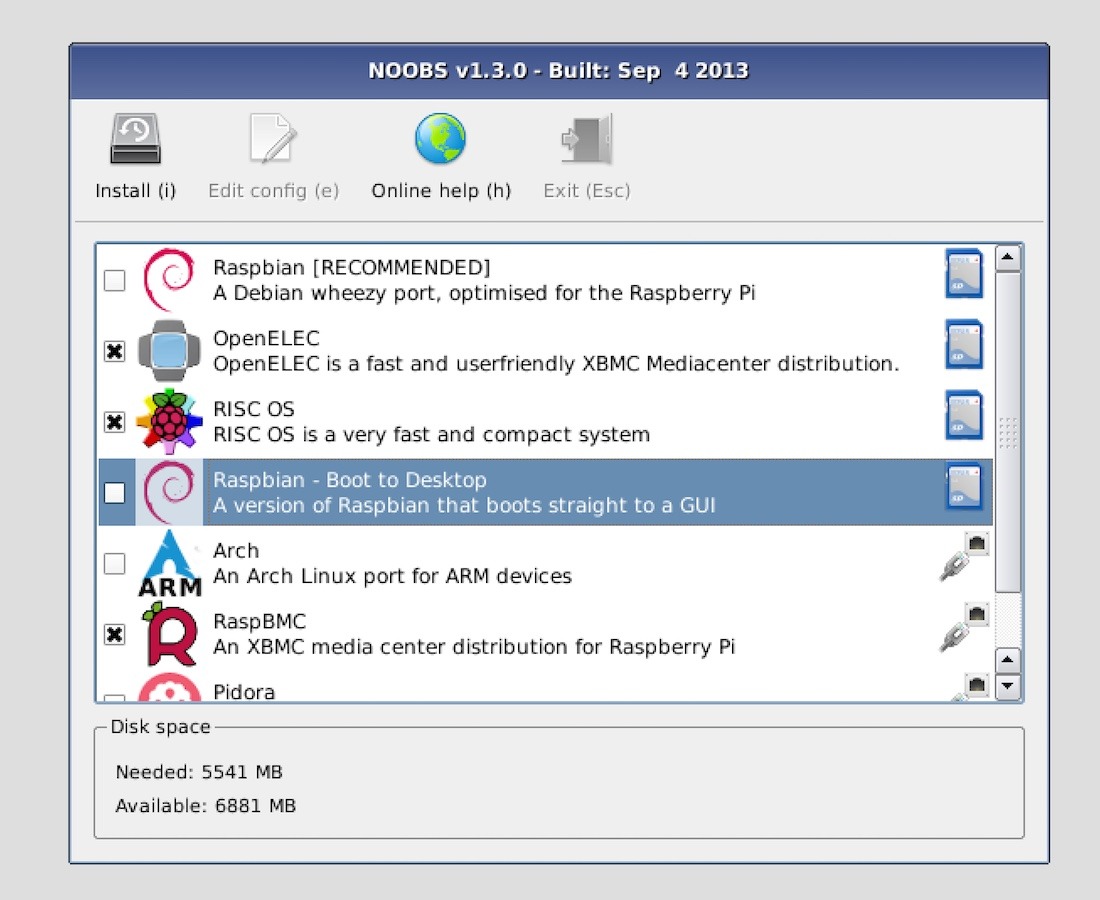The image size is (1100, 900).
Task: Select the 'OpenELEC' title text
Action: [x=267, y=338]
